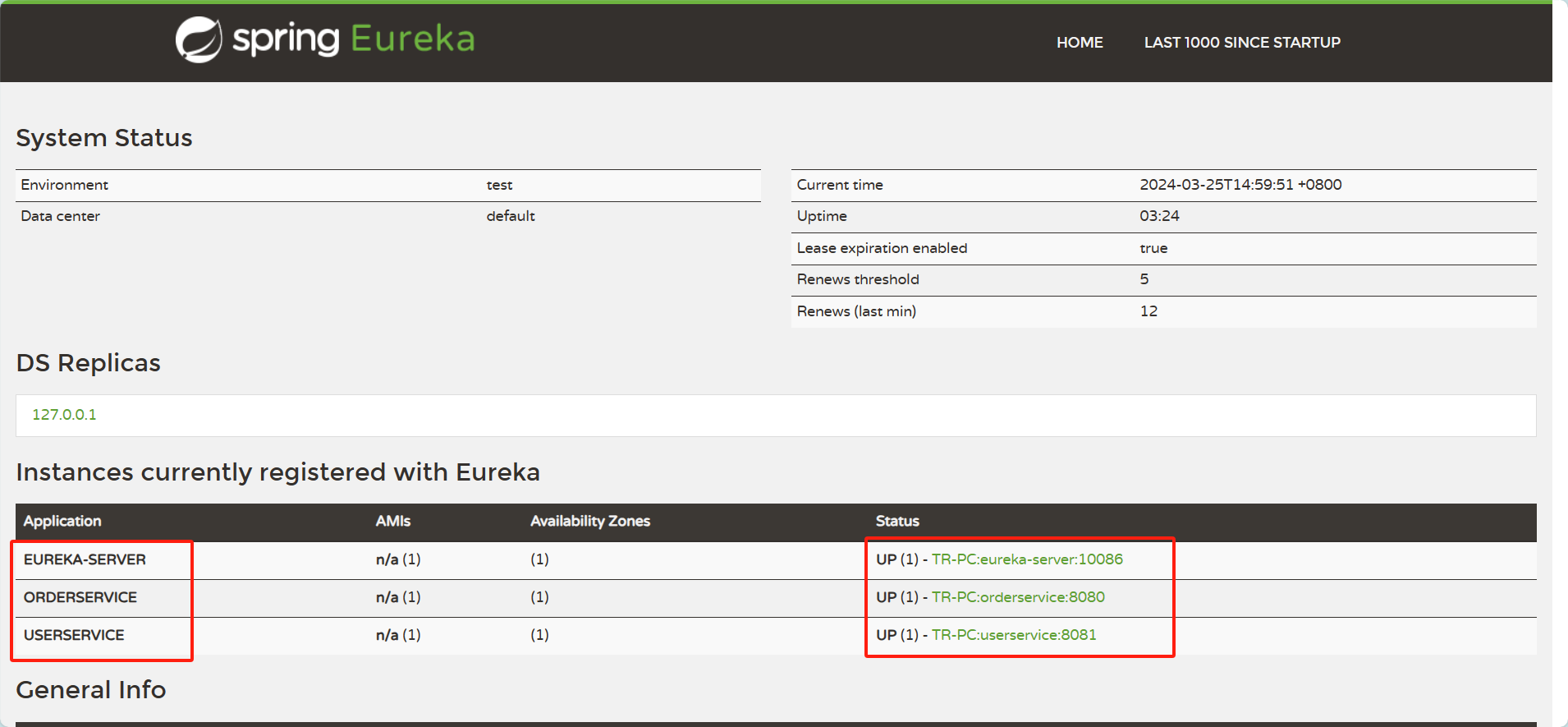The height and width of the screenshot is (727, 1568).
Task: Select n/a (1) in ORDERSERVICE row
Action: tap(398, 597)
